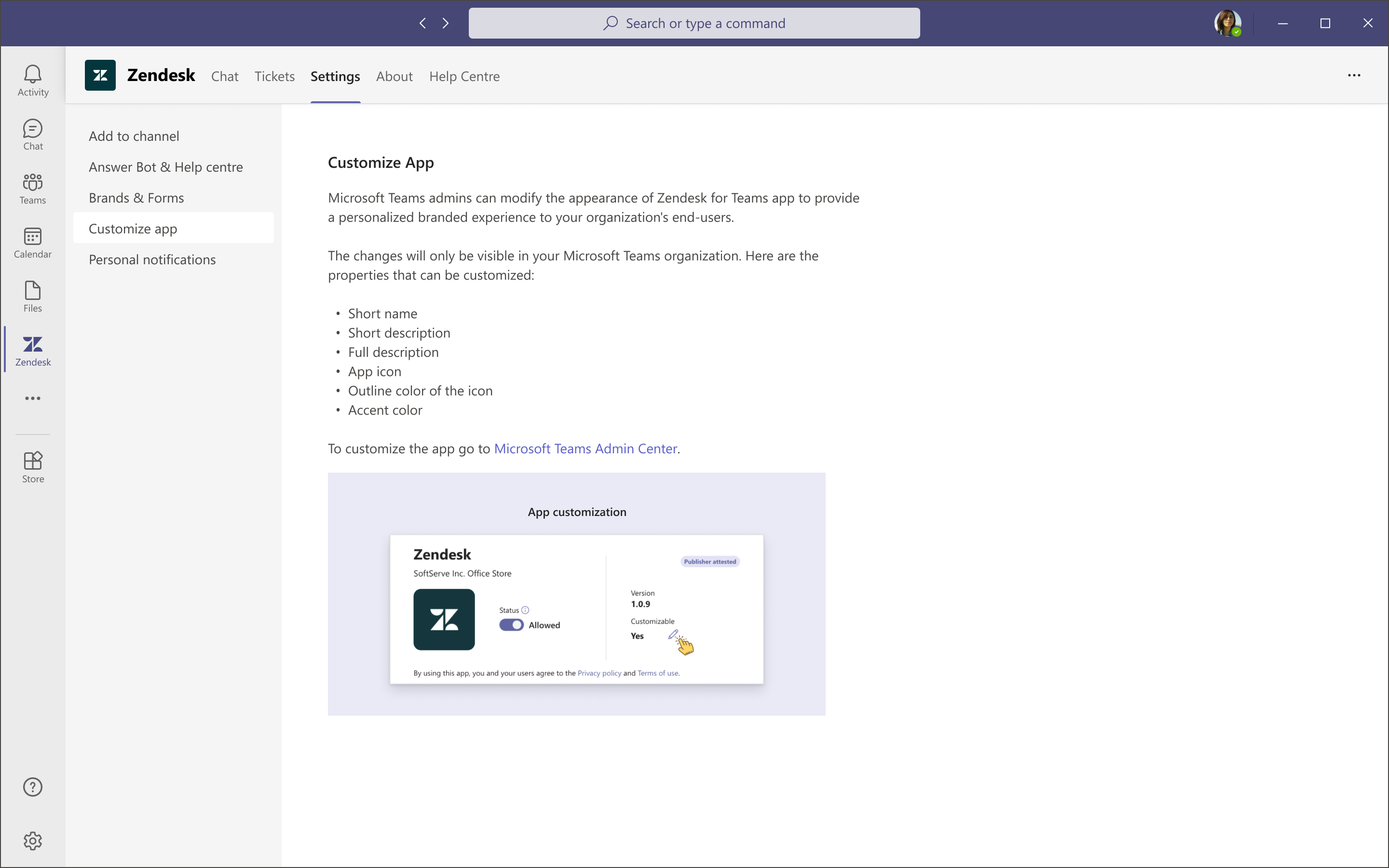The height and width of the screenshot is (868, 1389).
Task: Open Chat in the left rail
Action: [x=33, y=135]
